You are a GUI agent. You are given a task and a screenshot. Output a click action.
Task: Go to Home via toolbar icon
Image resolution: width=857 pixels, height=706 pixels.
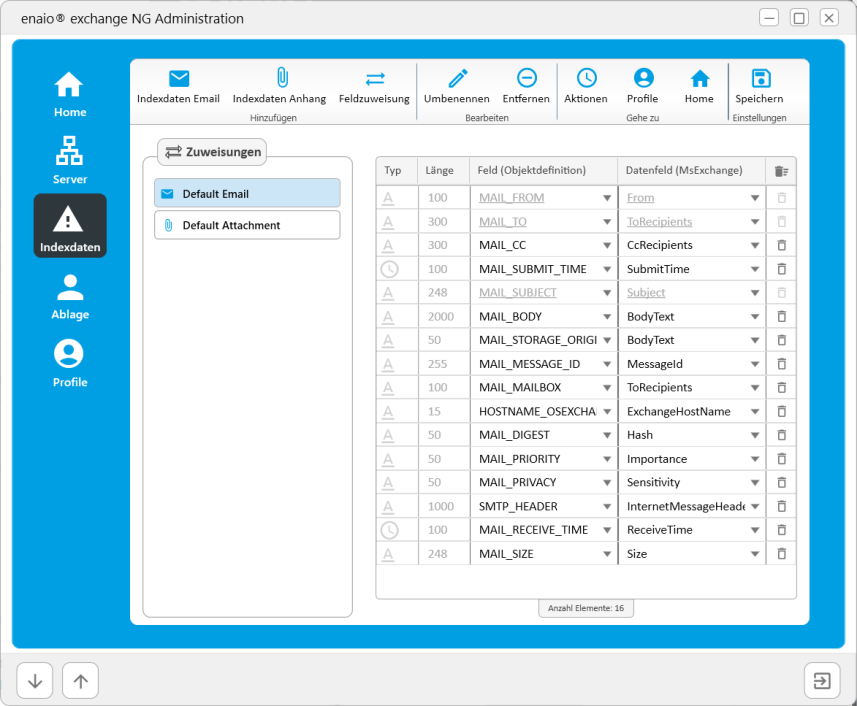pyautogui.click(x=700, y=78)
